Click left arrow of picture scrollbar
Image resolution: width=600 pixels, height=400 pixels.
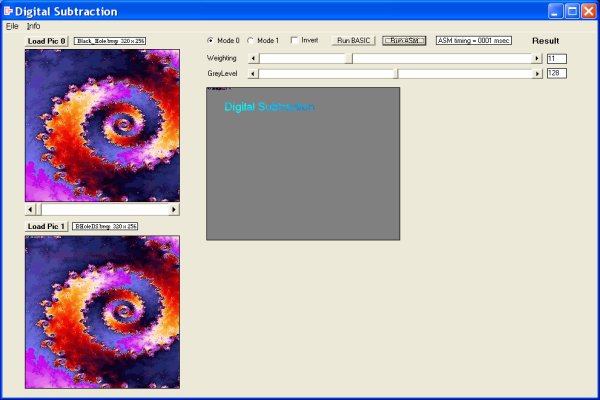(31, 210)
